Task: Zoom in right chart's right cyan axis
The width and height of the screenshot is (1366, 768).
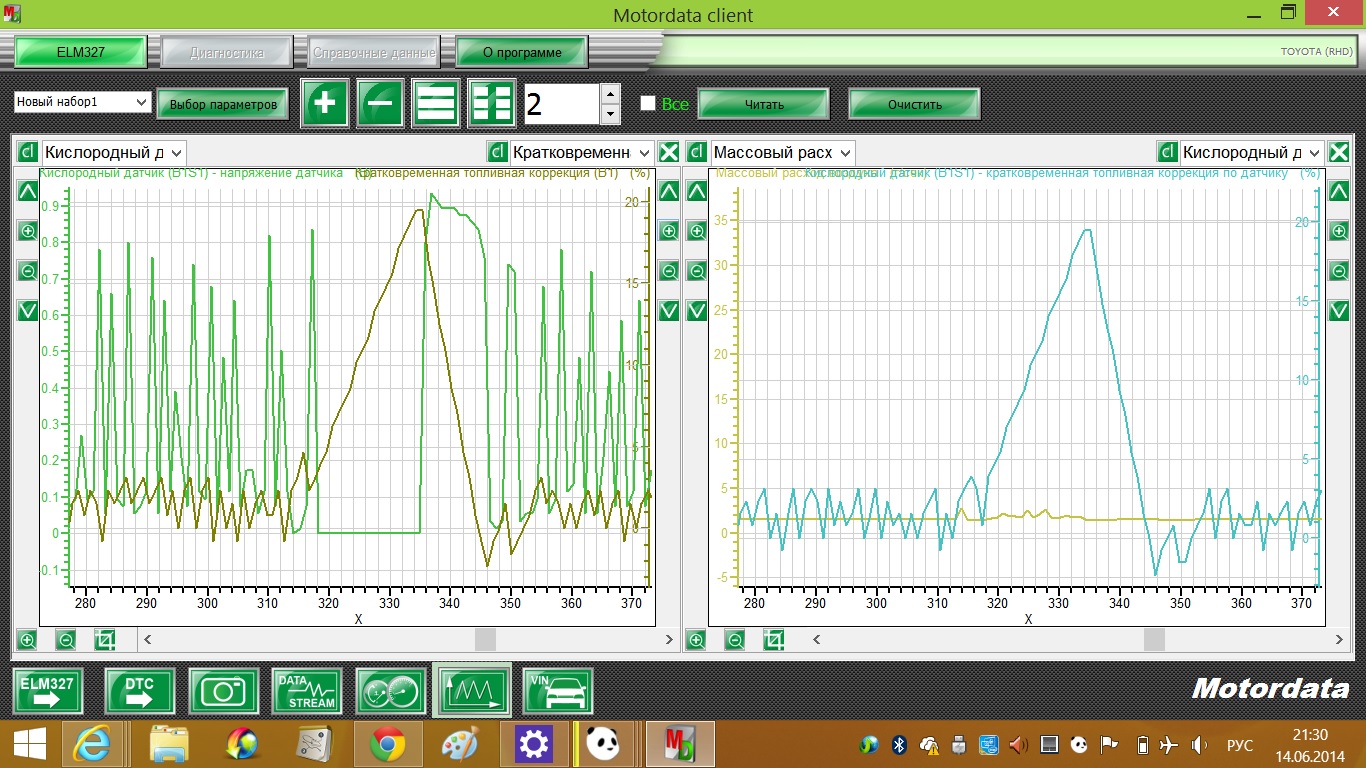Action: (x=1339, y=231)
